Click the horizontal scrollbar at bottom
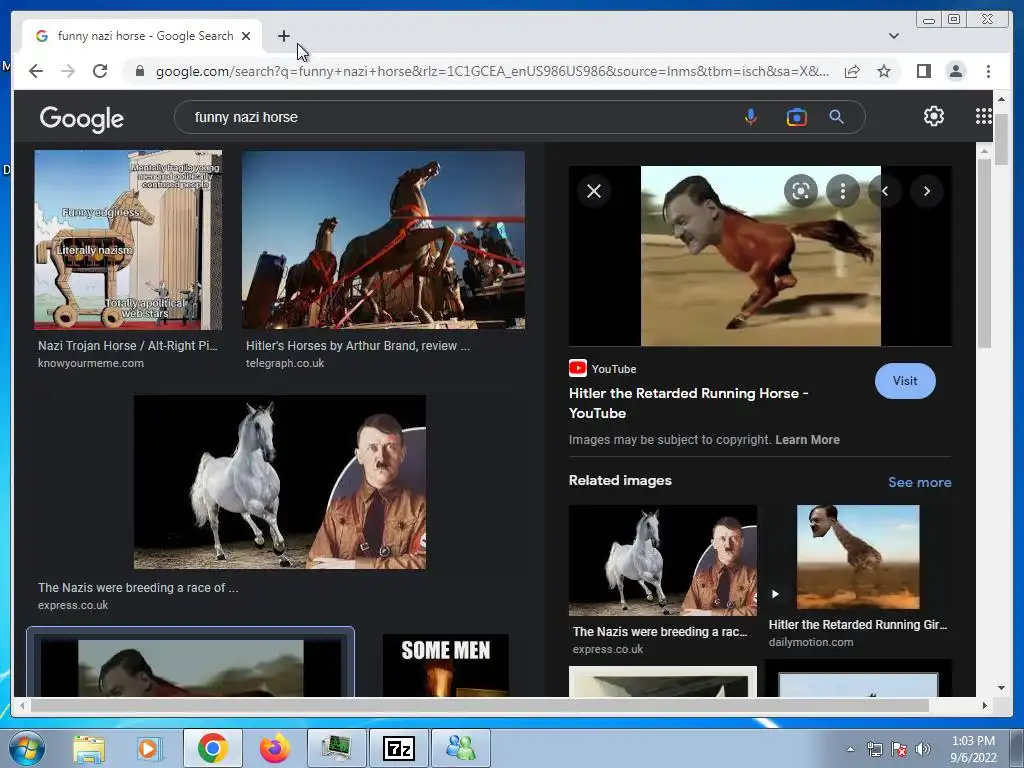The image size is (1024, 768). click(x=479, y=705)
